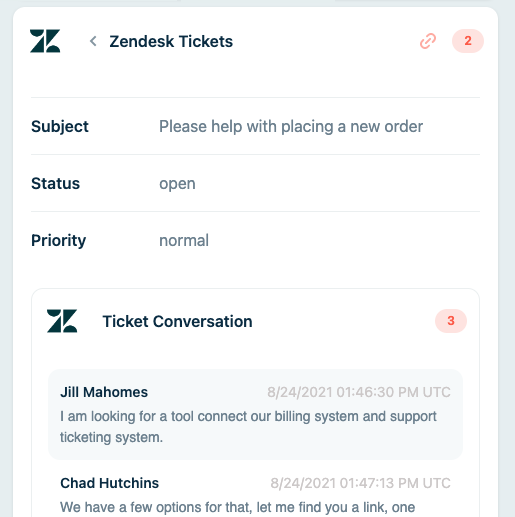
Task: Click the Ticket Conversation heading
Action: (177, 321)
